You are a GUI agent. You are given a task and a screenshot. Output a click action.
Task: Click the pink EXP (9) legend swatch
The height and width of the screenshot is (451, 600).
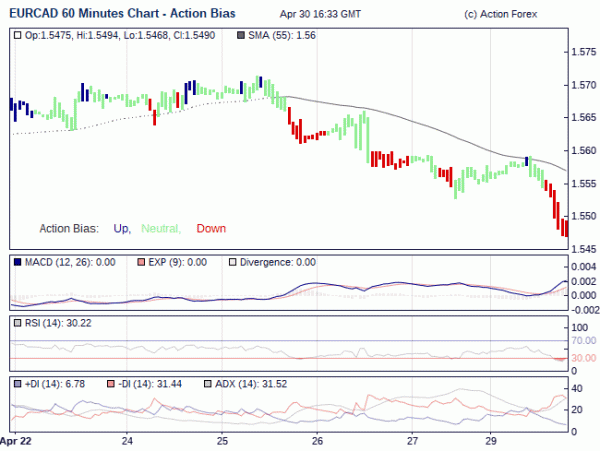[x=141, y=262]
